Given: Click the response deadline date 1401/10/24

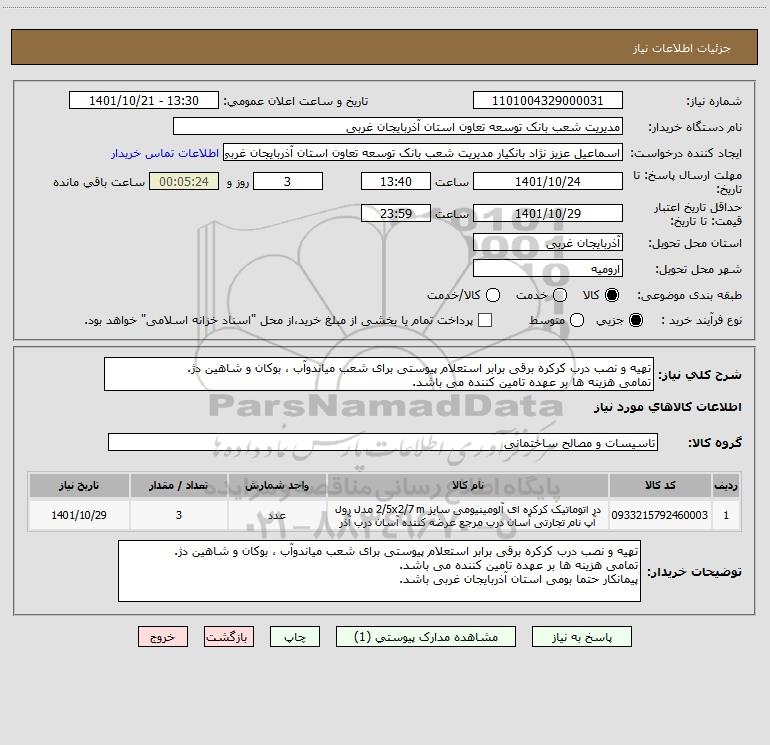Looking at the screenshot, I should point(548,181).
